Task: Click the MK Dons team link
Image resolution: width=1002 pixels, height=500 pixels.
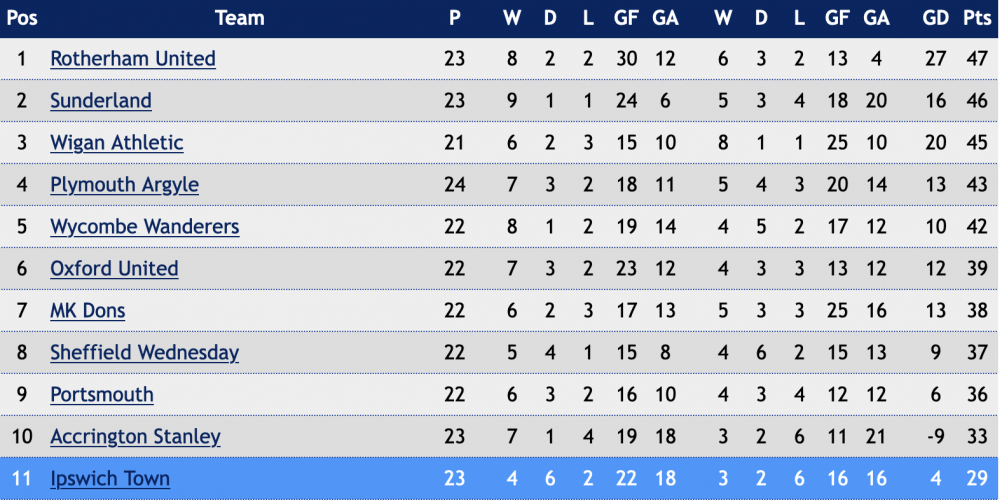Action: [88, 311]
